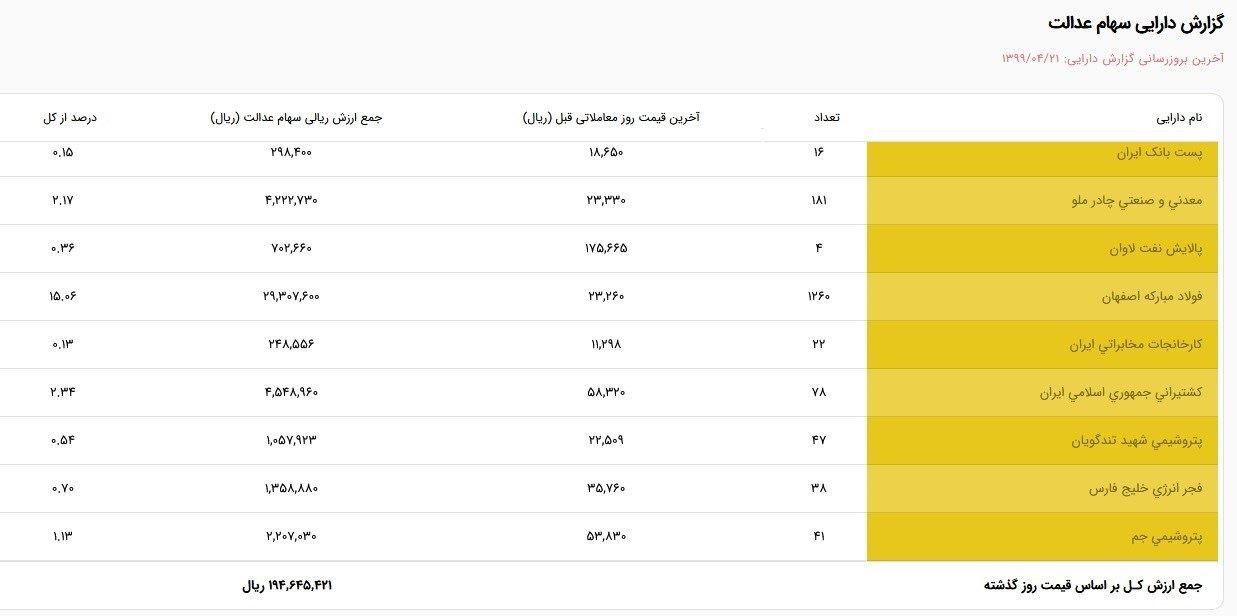Click the total value amount in rials
Screen dimensions: 1237x616
point(287,585)
